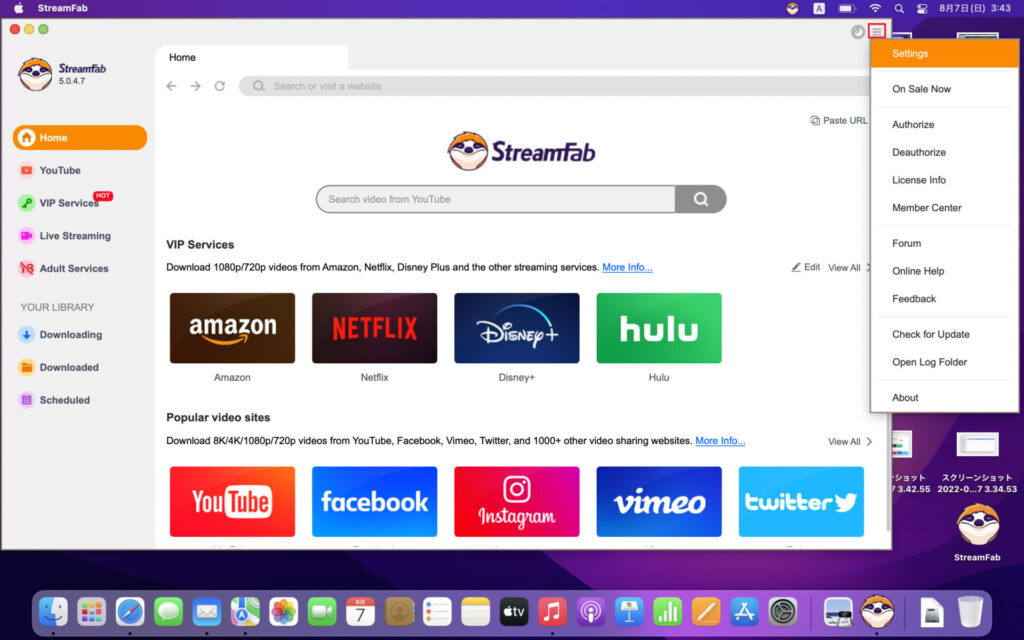Choose Online Help in the menu
The height and width of the screenshot is (640, 1024).
pos(944,271)
